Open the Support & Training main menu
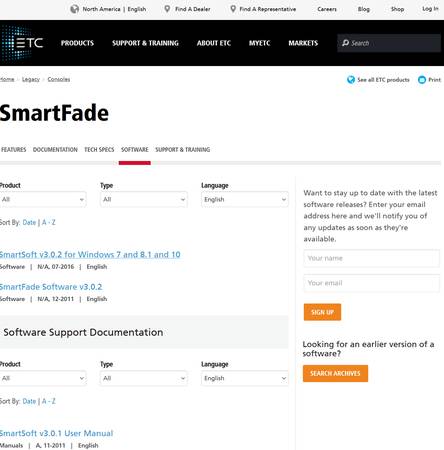This screenshot has height=450, width=444. [x=145, y=43]
